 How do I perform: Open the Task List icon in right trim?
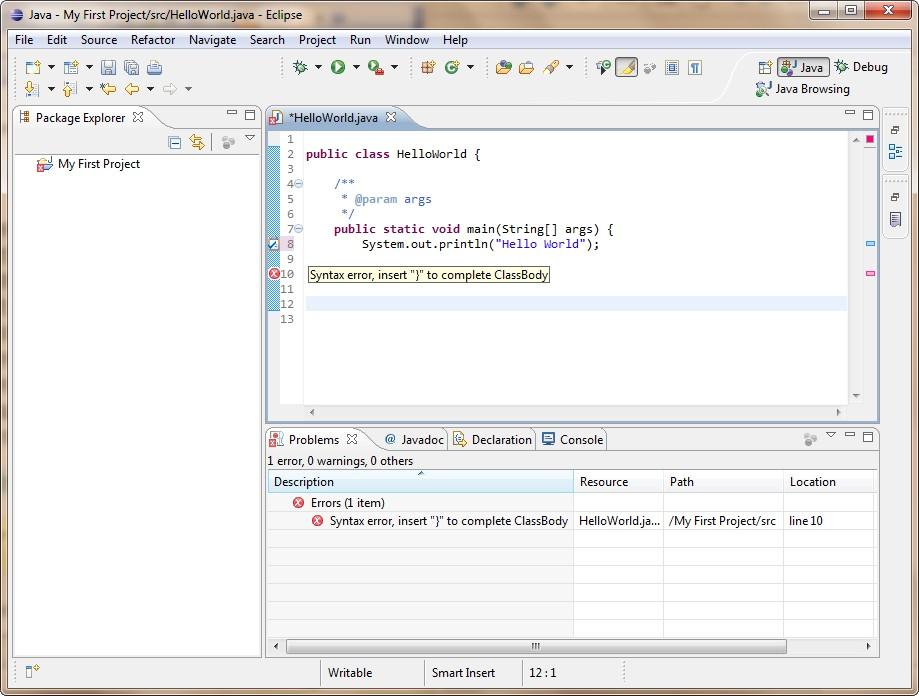tap(896, 220)
